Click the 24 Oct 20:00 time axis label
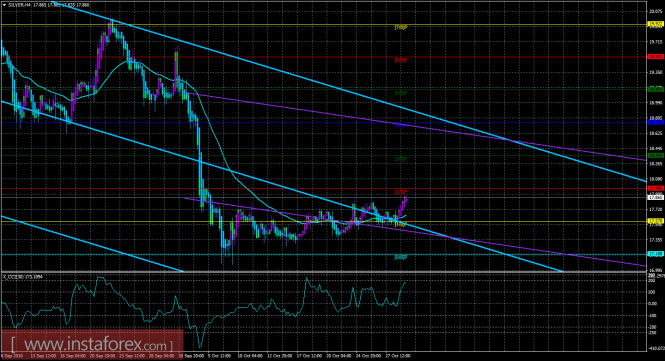The height and width of the screenshot is (361, 665). point(368,356)
